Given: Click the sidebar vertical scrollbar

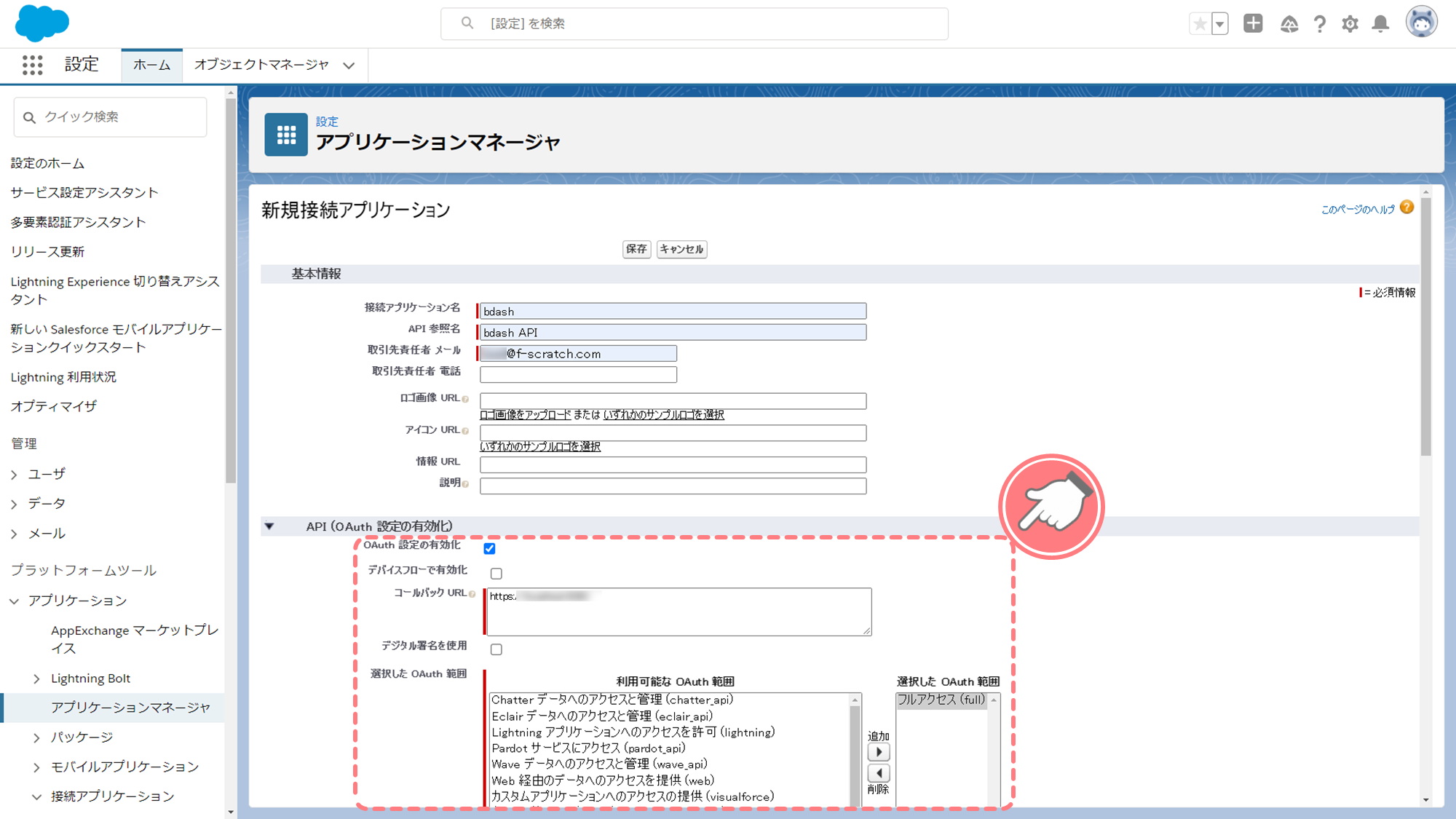Looking at the screenshot, I should pyautogui.click(x=231, y=291).
